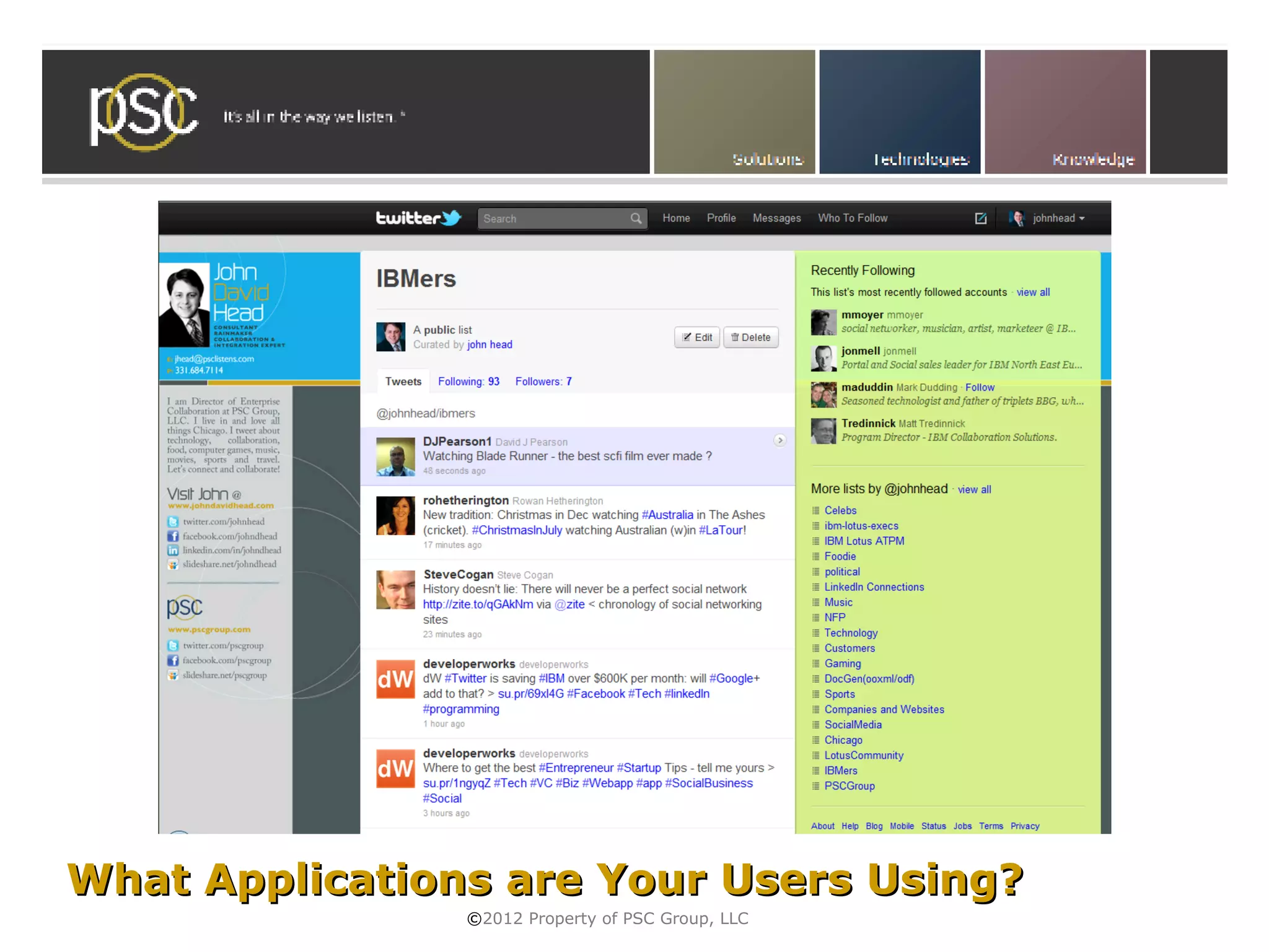Click the Twitter icon beside twitter.com/johnhead
1269x952 pixels.
173,522
